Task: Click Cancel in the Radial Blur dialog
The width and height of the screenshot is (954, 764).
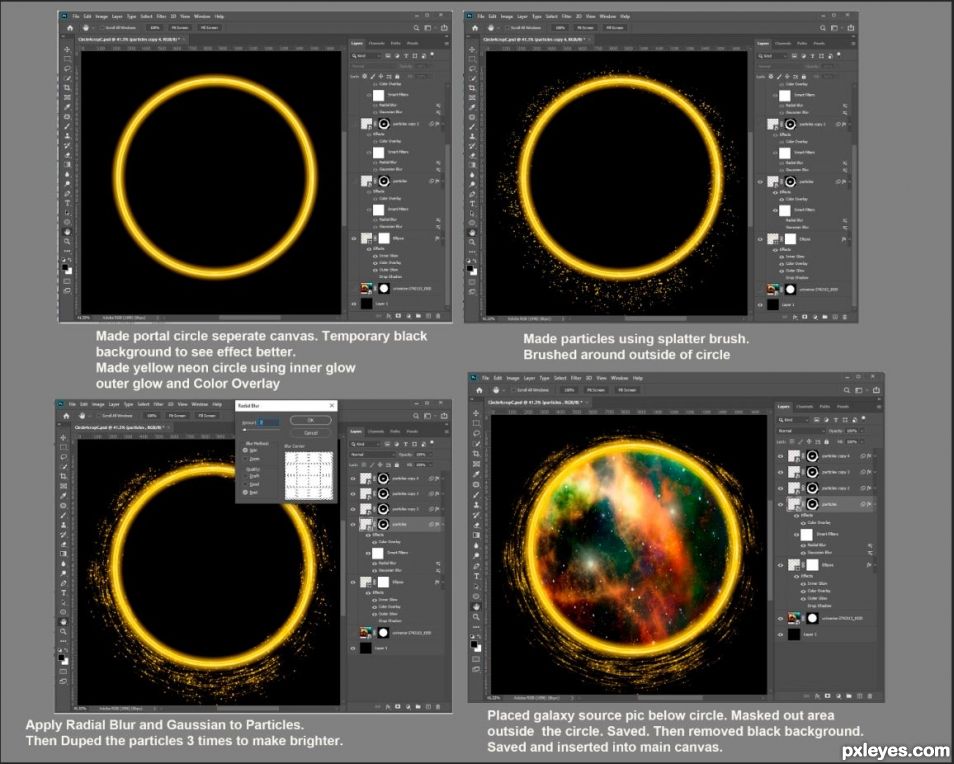Action: tap(311, 433)
